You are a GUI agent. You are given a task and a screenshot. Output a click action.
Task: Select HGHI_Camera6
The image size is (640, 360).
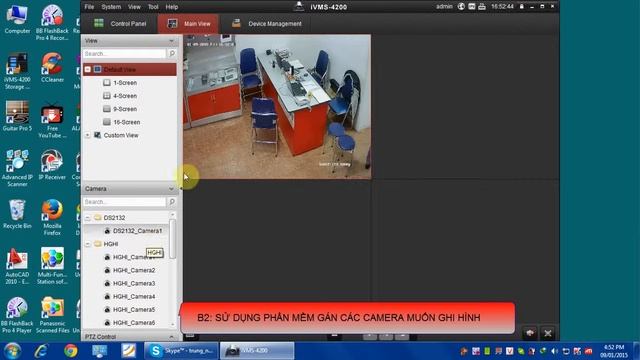tap(134, 322)
